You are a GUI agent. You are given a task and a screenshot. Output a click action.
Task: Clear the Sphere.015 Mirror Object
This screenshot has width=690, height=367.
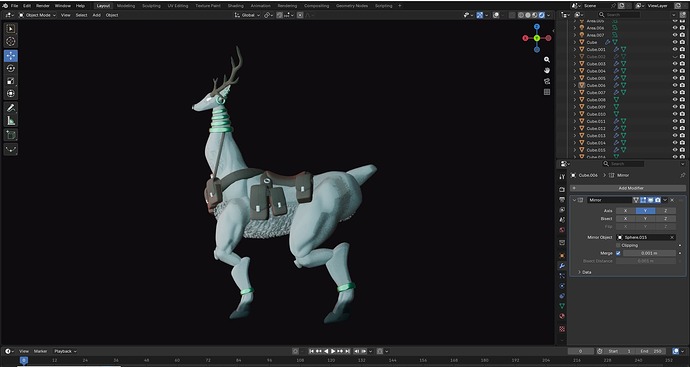coord(672,238)
